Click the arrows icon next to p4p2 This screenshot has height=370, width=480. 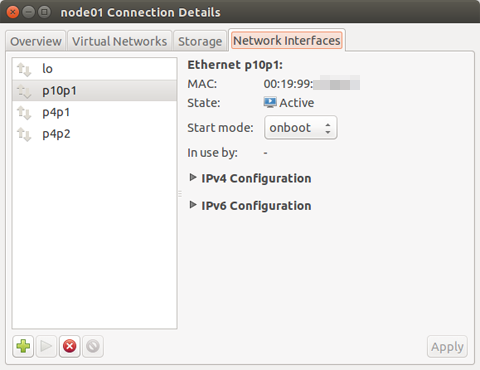(24, 134)
